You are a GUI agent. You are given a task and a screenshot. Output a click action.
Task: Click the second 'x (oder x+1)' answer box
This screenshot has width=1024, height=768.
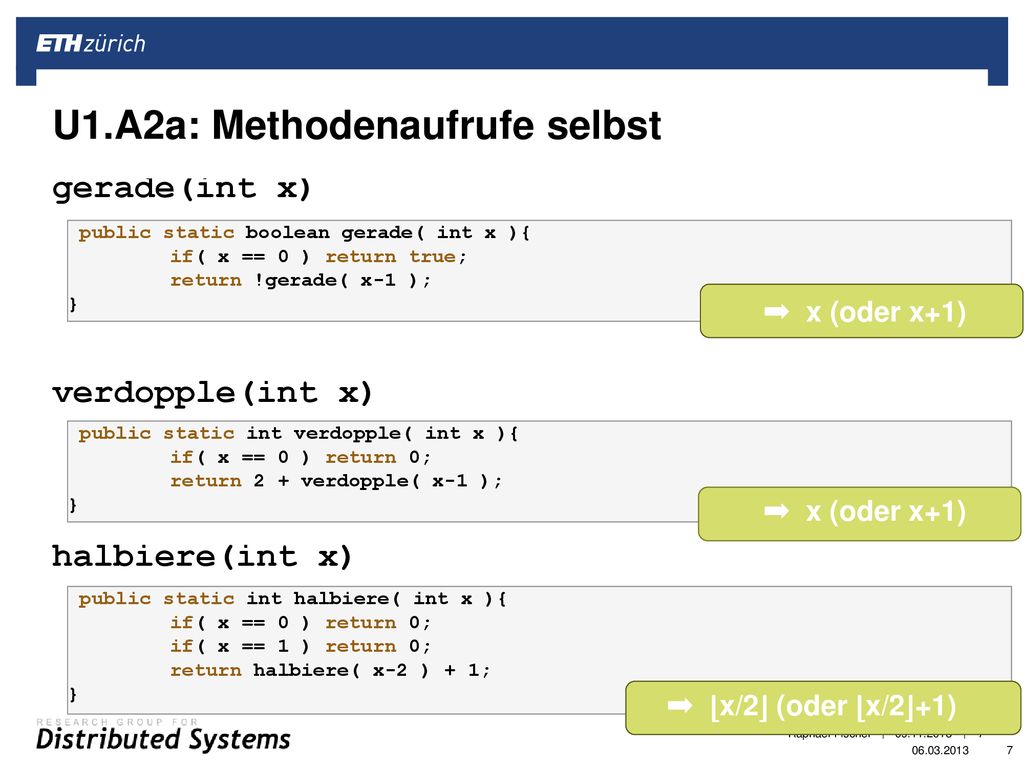pyautogui.click(x=859, y=513)
